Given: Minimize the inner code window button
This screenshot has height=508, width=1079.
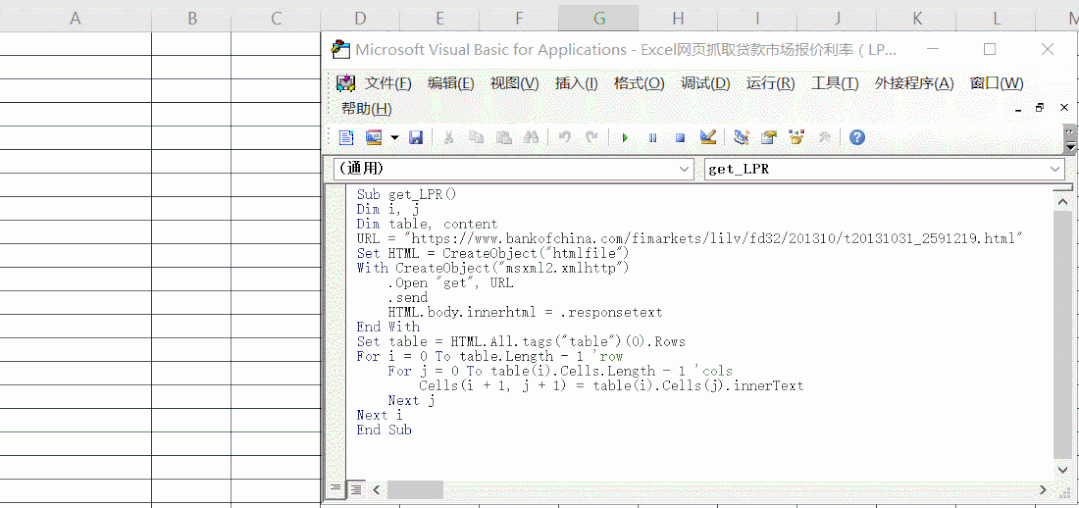Looking at the screenshot, I should point(1018,109).
